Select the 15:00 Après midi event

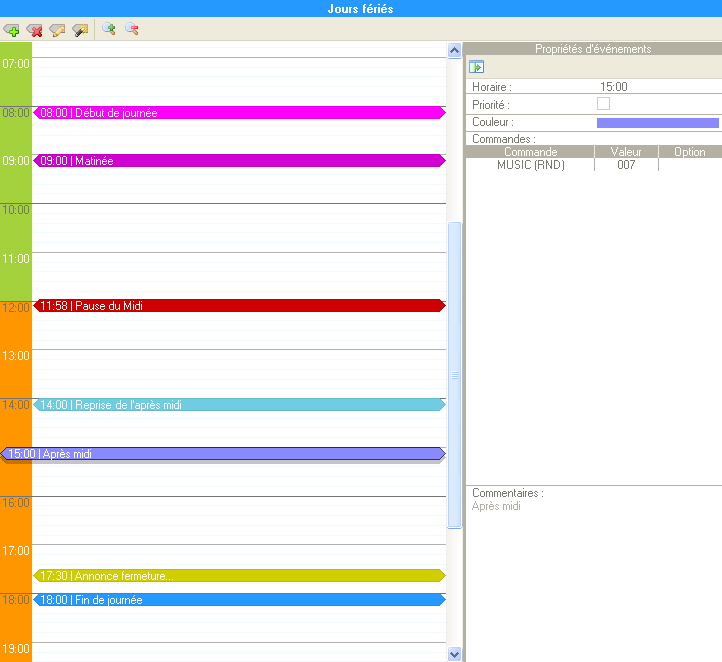pyautogui.click(x=223, y=454)
